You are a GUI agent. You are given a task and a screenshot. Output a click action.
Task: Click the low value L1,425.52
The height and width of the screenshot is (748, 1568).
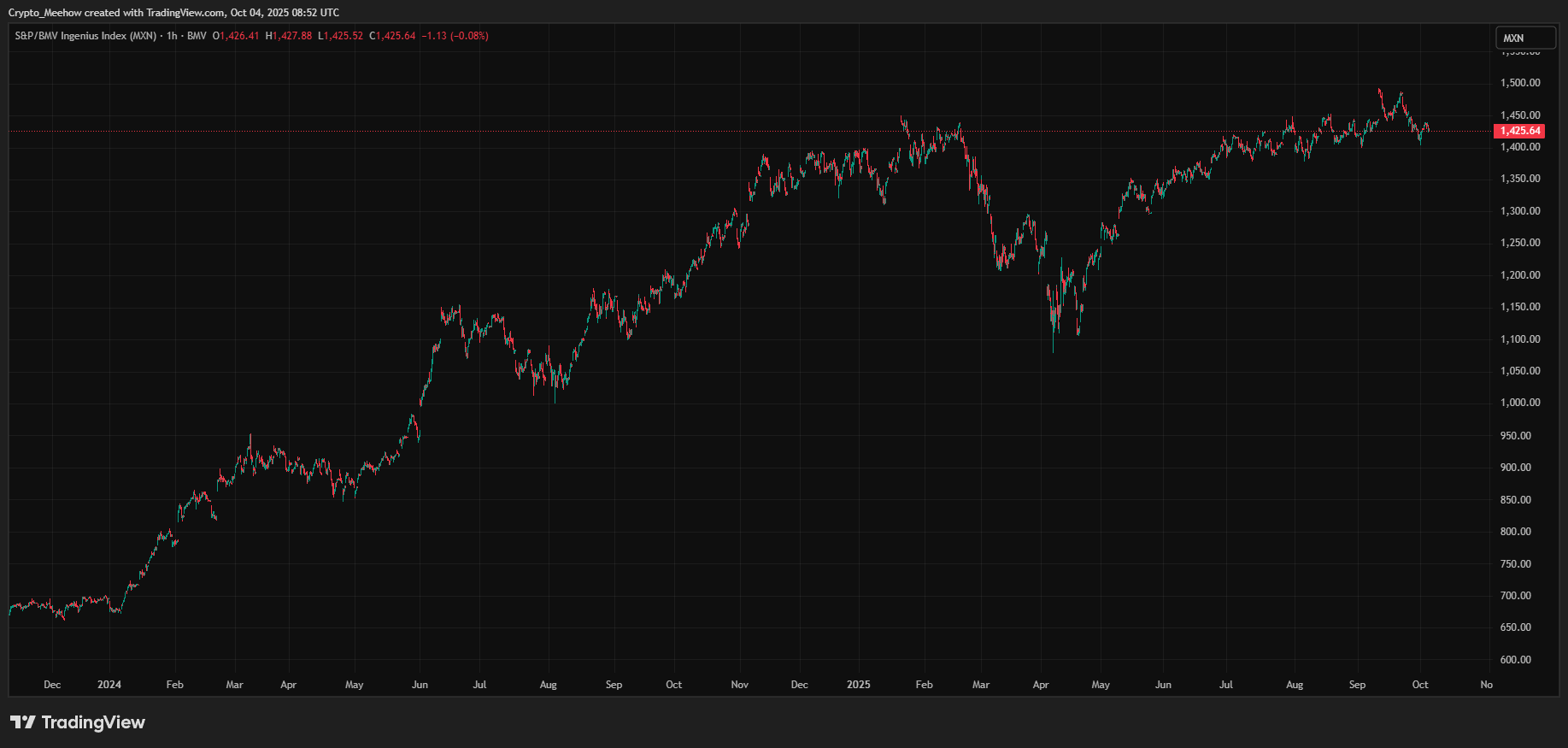[341, 36]
